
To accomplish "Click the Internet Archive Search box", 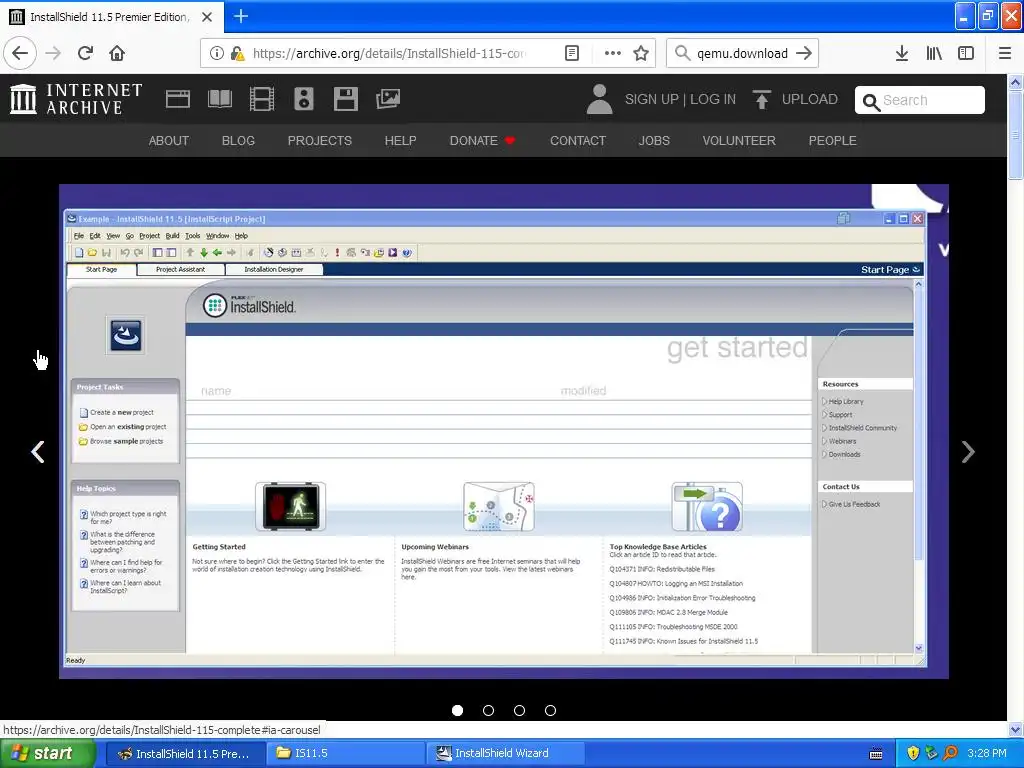I will (920, 100).
